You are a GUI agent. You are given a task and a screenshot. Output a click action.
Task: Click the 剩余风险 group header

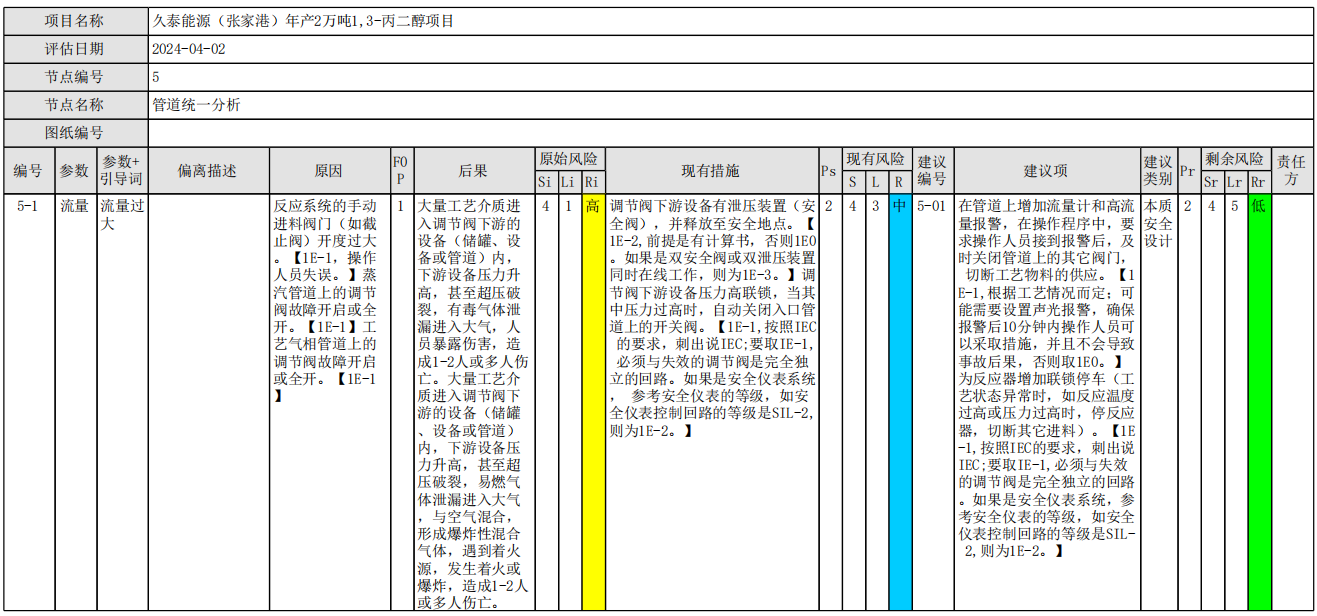coord(1234,159)
